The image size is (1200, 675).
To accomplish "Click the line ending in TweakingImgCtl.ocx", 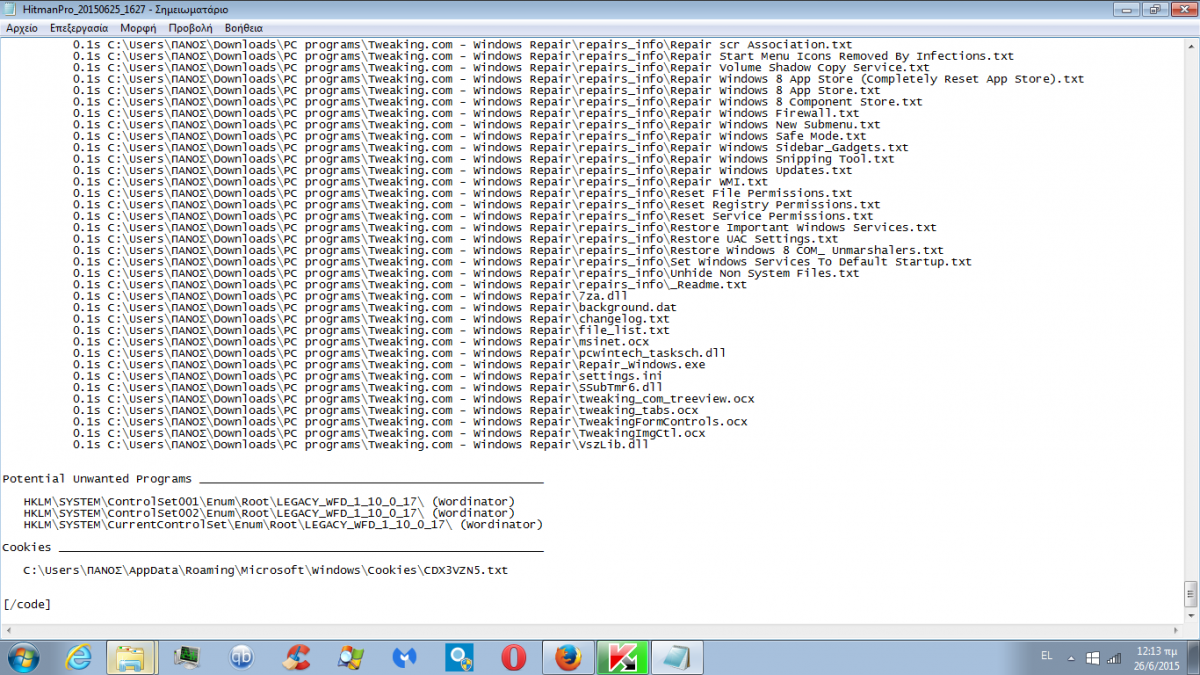I will pos(388,433).
